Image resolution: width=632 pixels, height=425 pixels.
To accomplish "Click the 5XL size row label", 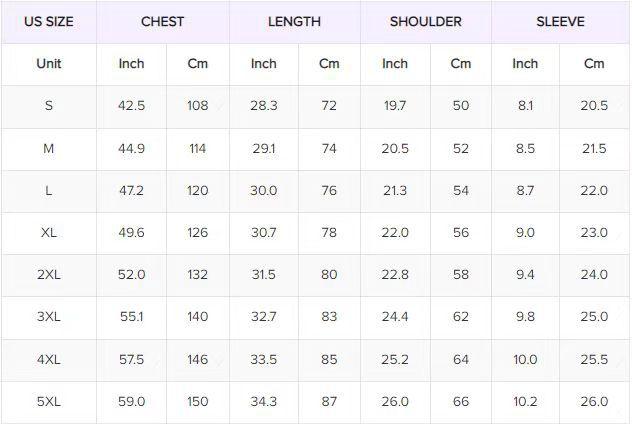I will pyautogui.click(x=48, y=401).
